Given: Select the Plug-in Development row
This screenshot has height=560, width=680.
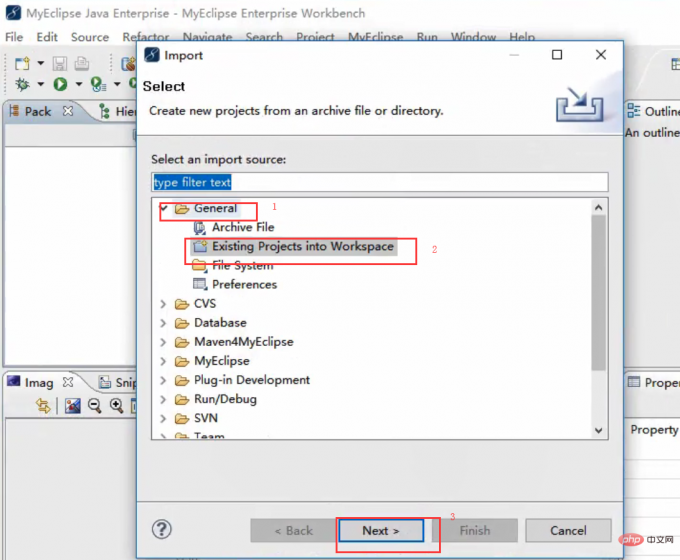Looking at the screenshot, I should tap(252, 380).
